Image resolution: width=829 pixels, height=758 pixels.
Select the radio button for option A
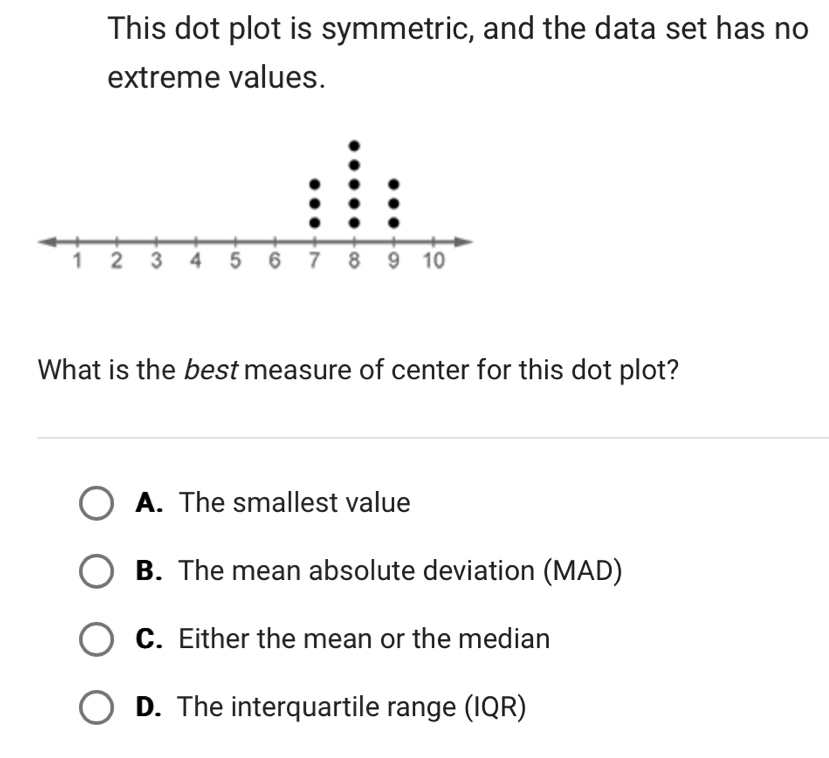[x=97, y=503]
